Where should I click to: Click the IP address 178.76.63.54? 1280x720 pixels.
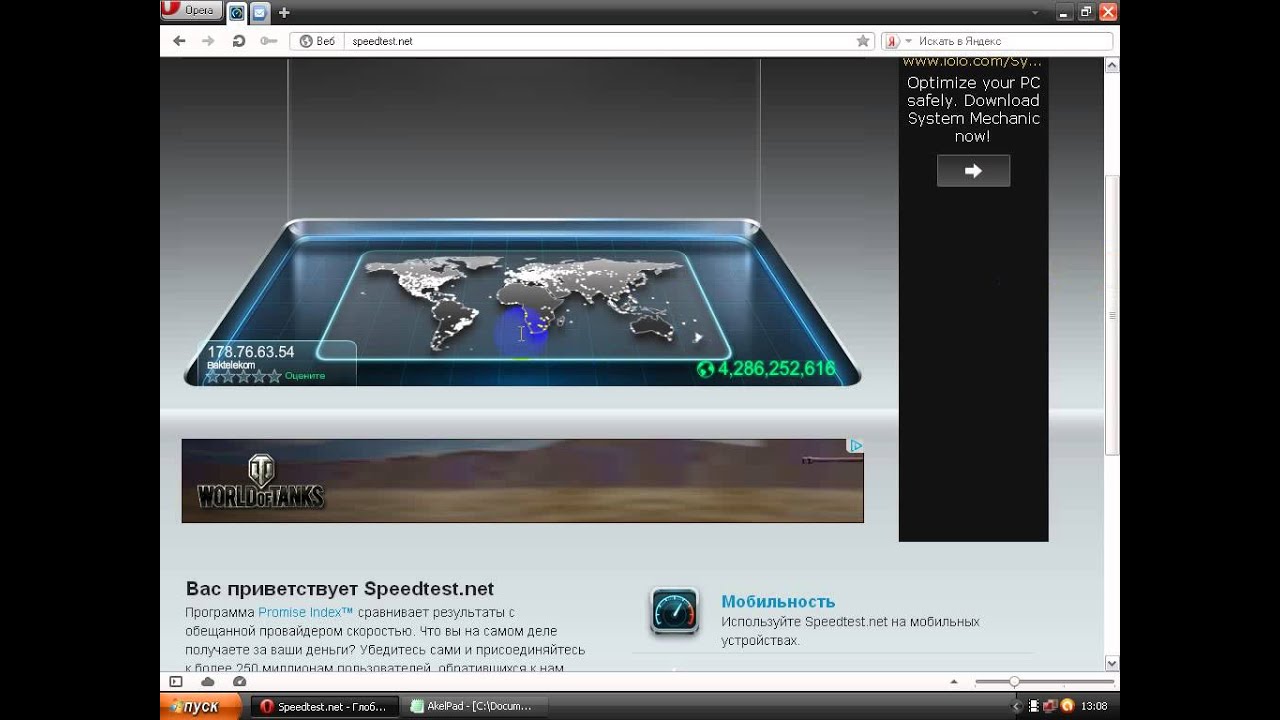point(251,352)
